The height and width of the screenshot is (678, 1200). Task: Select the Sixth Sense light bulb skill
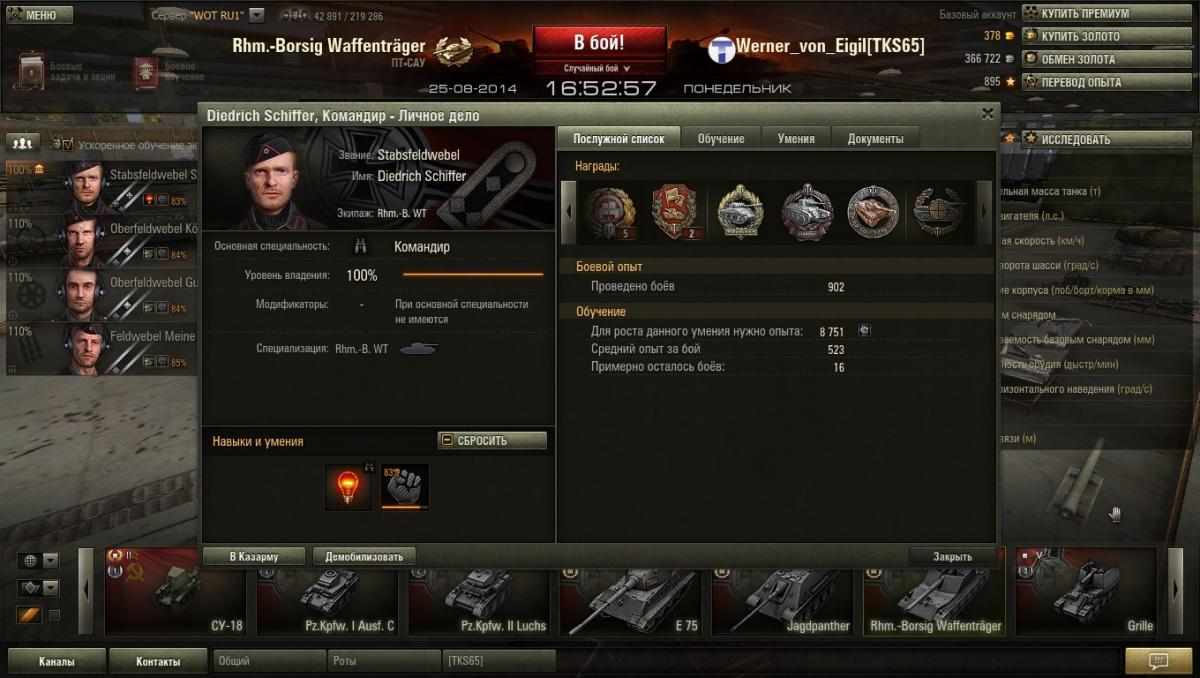pyautogui.click(x=348, y=487)
